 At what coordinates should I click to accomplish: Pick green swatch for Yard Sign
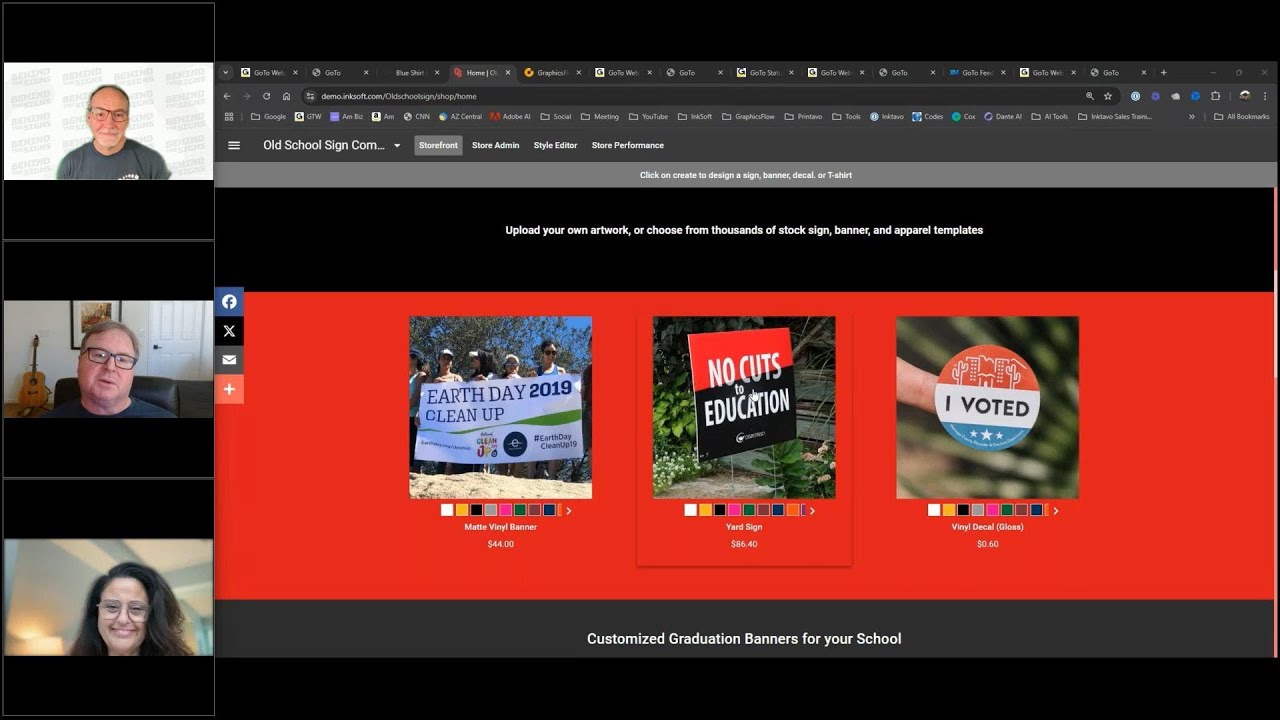749,510
